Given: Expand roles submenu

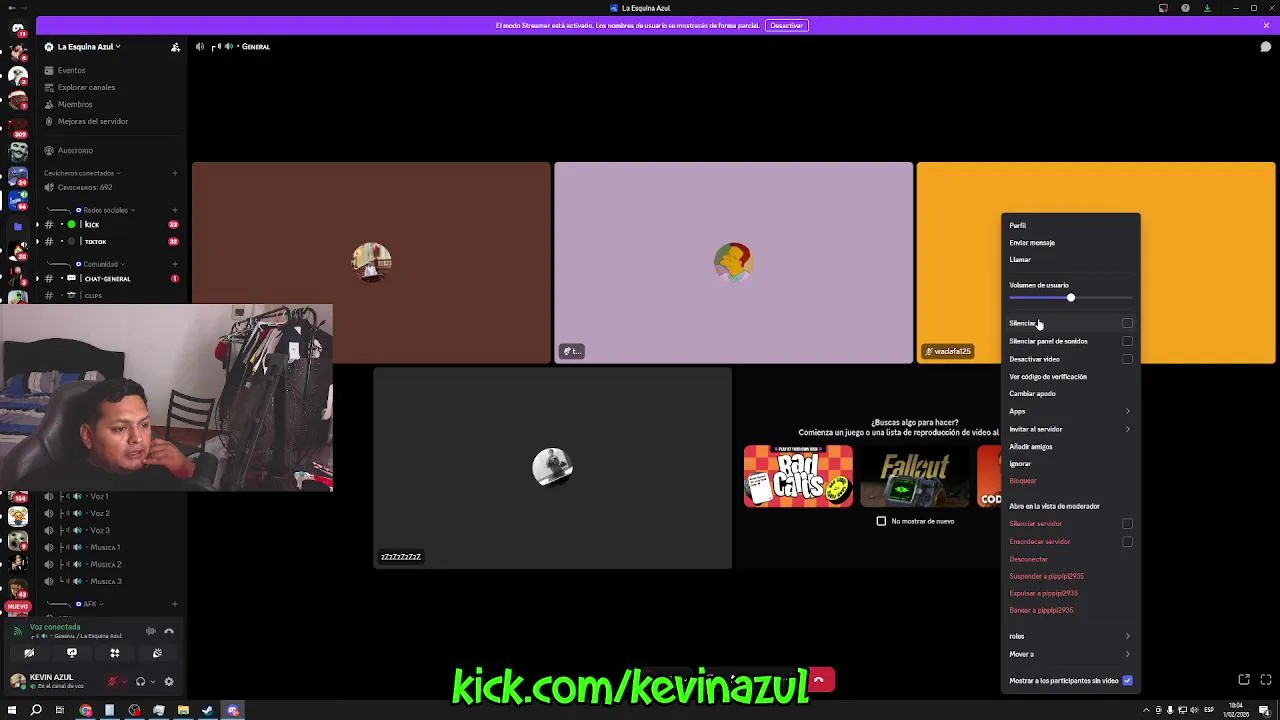Looking at the screenshot, I should (x=1071, y=636).
